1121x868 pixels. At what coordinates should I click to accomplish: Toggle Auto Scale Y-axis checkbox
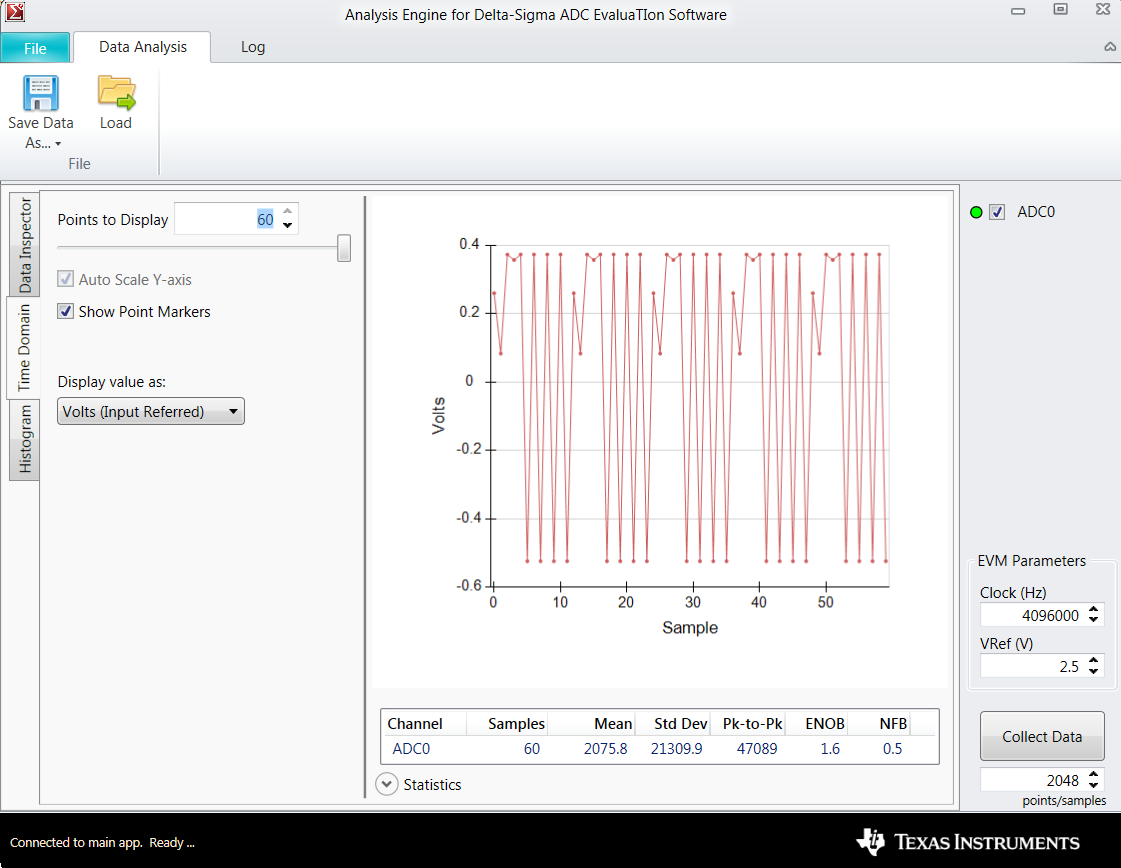coord(66,279)
